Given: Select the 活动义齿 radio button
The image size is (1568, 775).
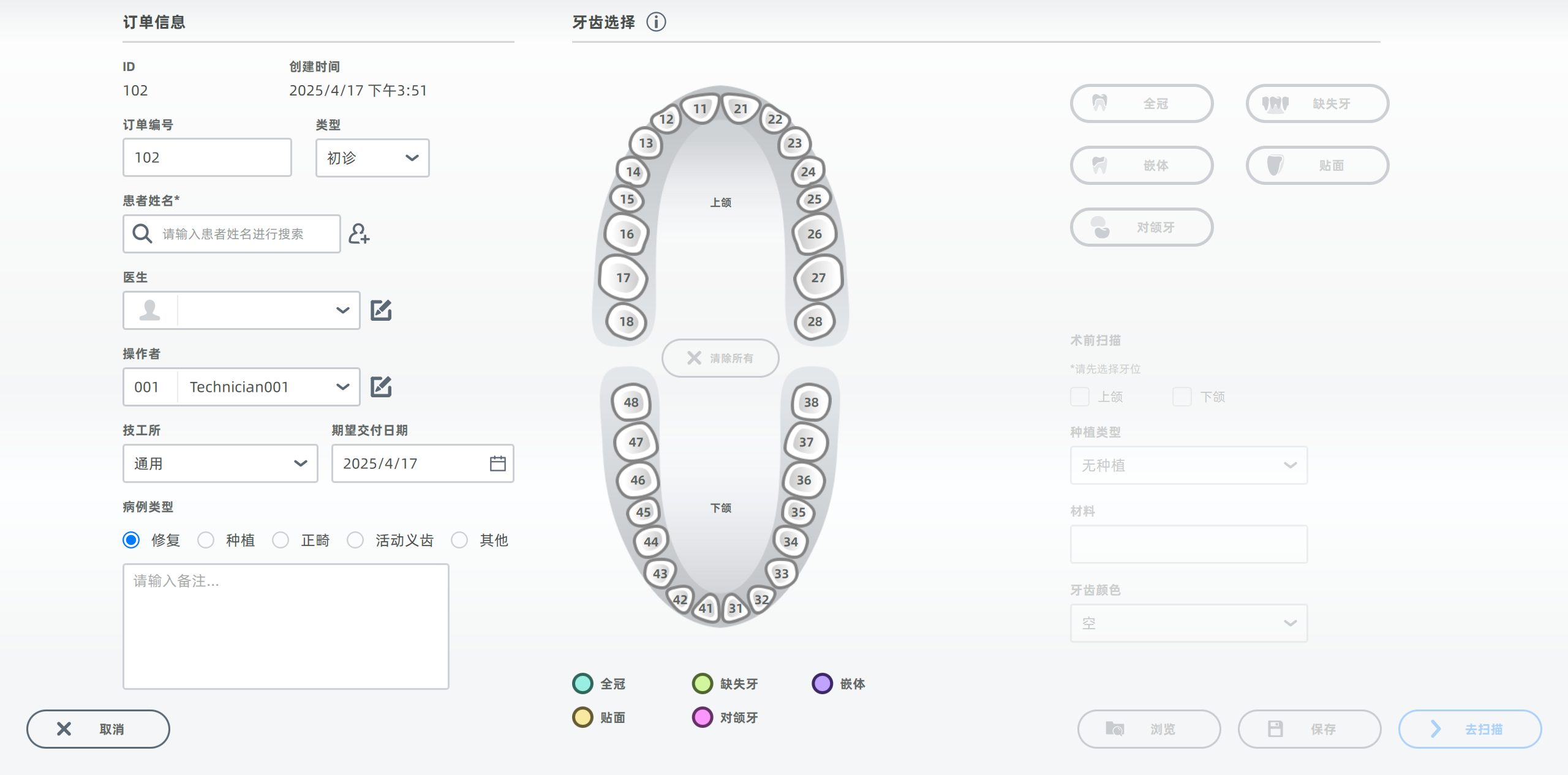Looking at the screenshot, I should point(355,540).
